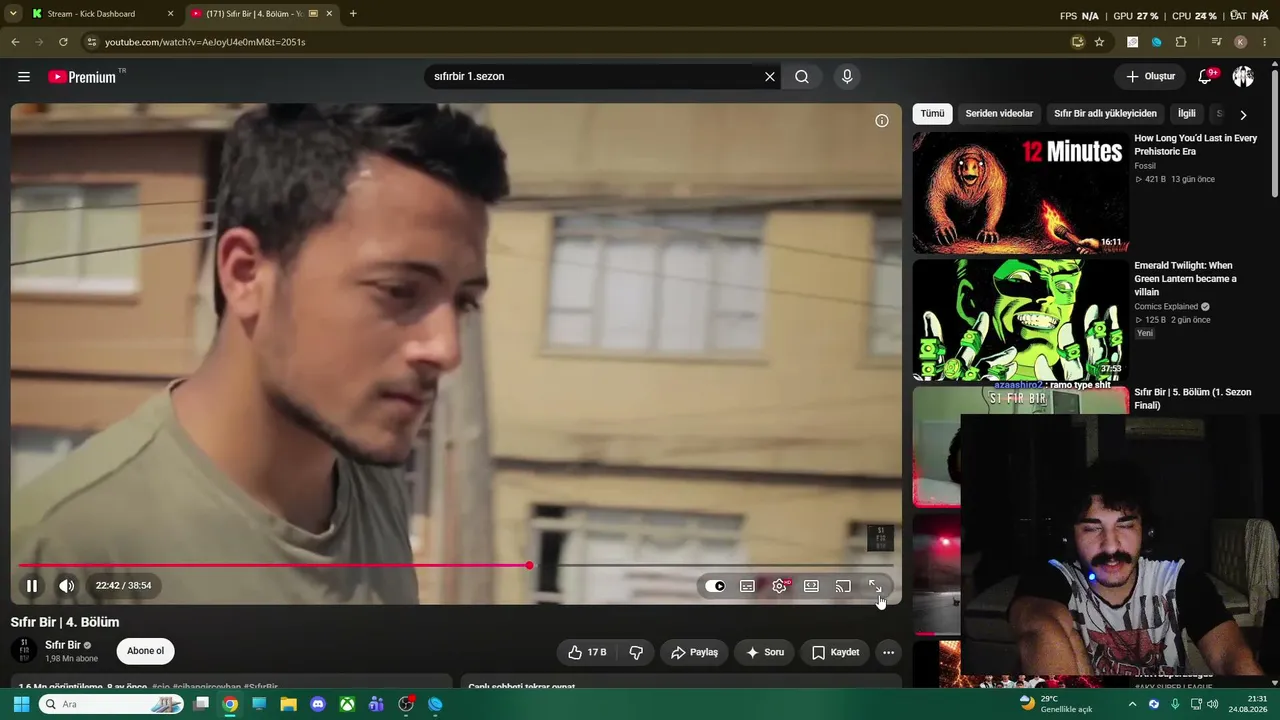Viewport: 1280px width, 720px height.
Task: Open the player settings gear
Action: (x=779, y=586)
